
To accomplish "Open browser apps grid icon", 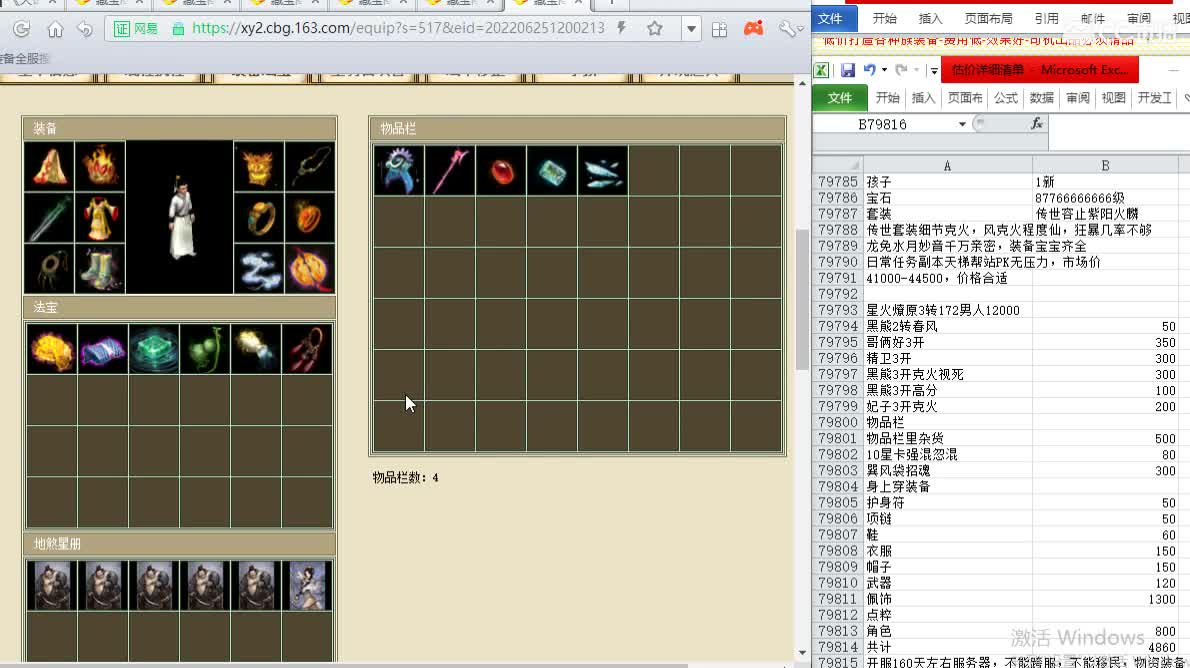I will click(719, 29).
